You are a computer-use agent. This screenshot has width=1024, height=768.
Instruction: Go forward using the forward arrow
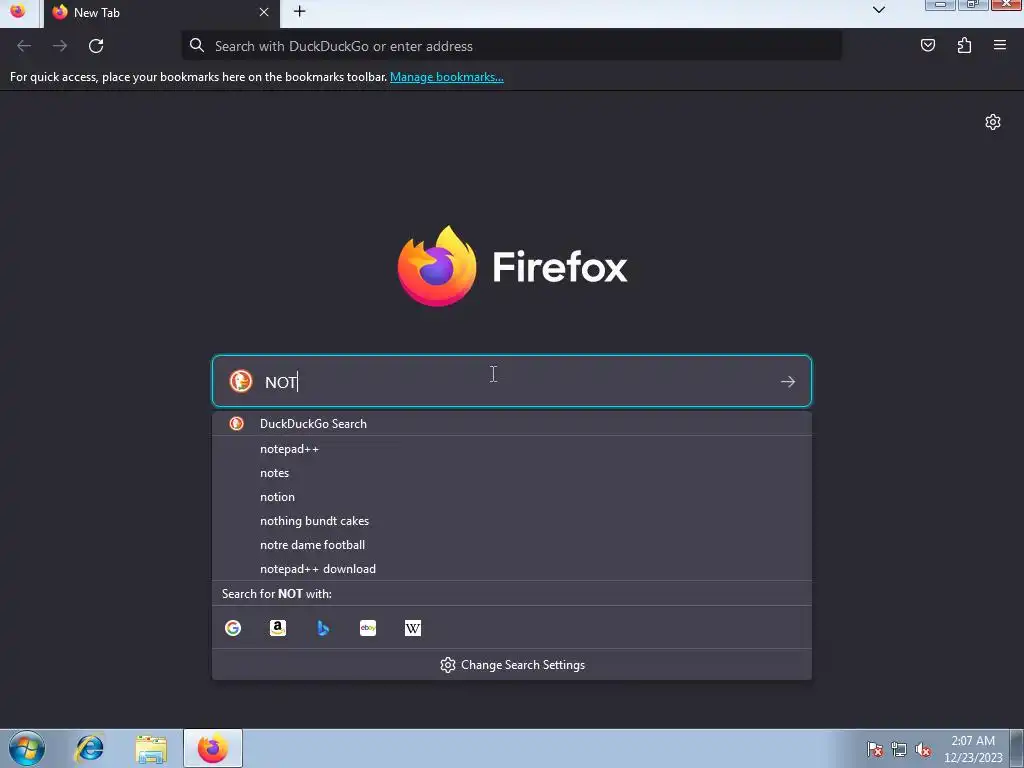pos(60,46)
